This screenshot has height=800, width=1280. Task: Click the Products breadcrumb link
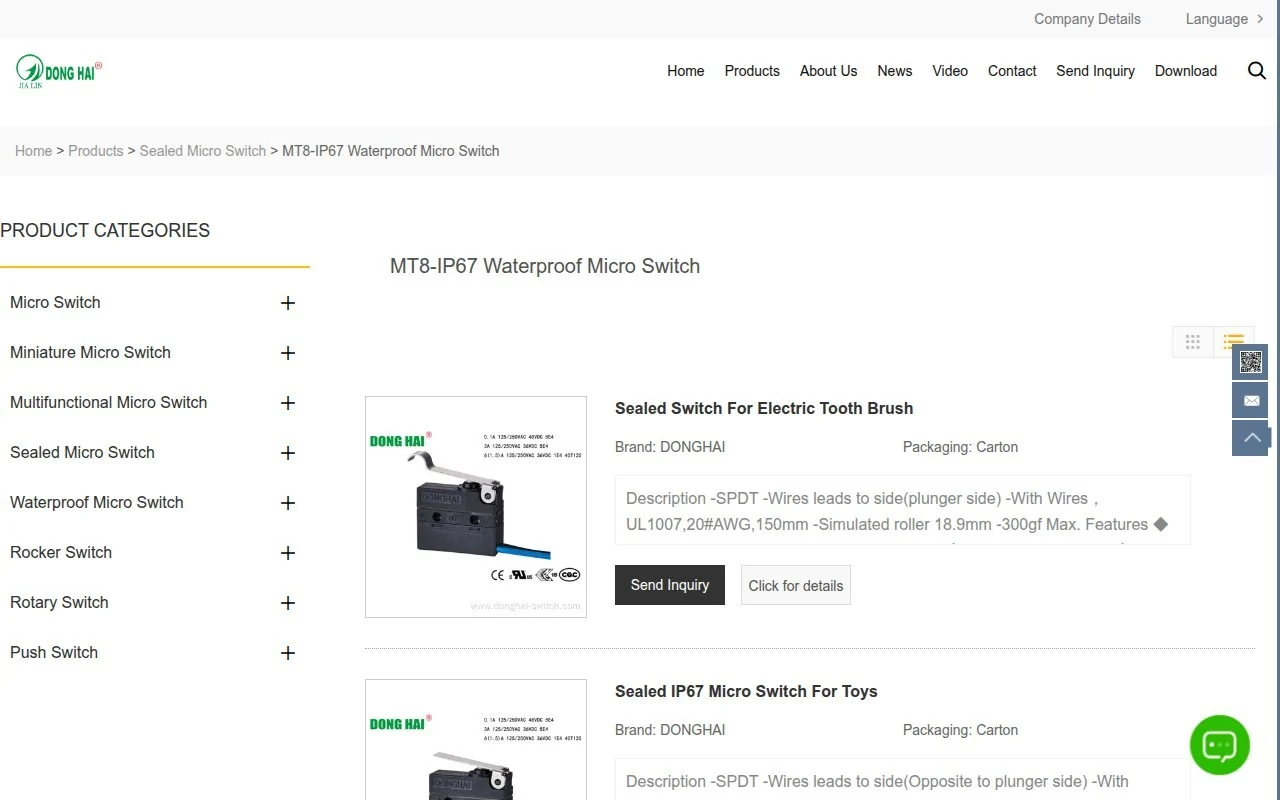coord(96,151)
